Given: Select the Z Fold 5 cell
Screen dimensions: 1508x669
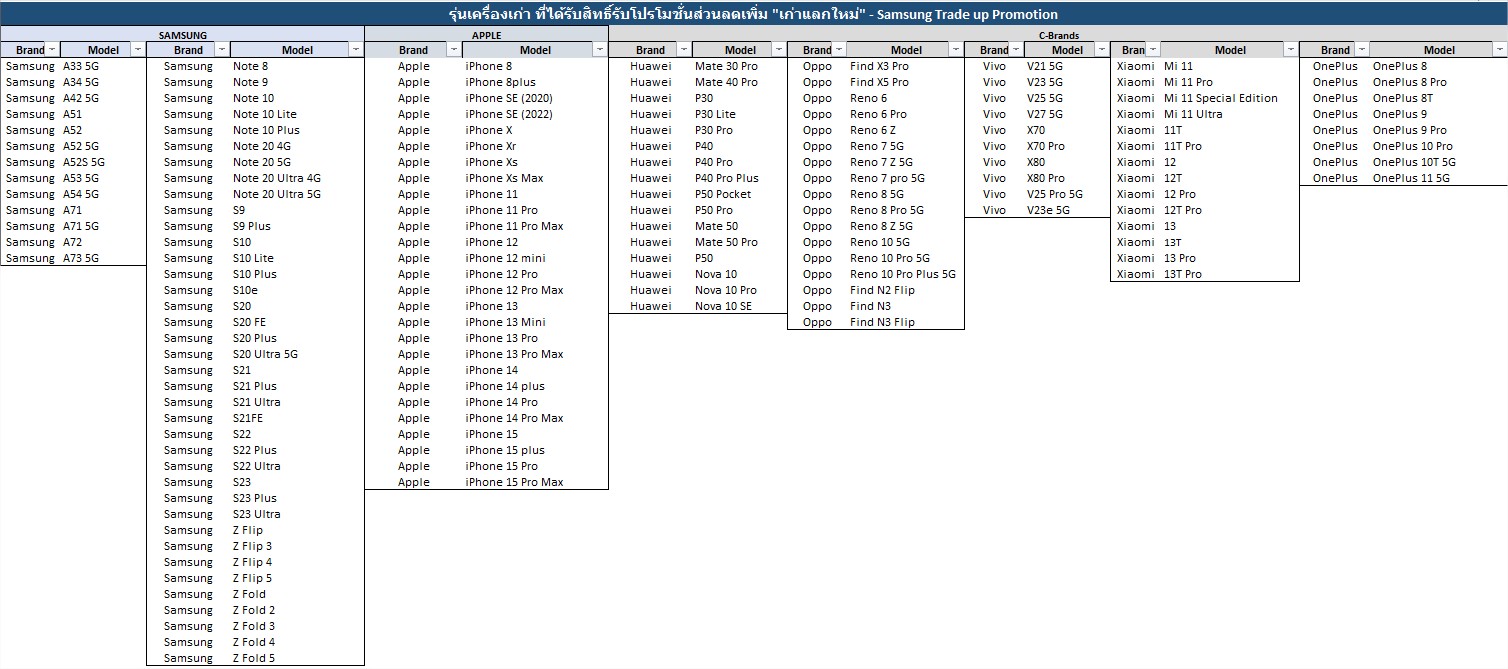Looking at the screenshot, I should [x=297, y=658].
